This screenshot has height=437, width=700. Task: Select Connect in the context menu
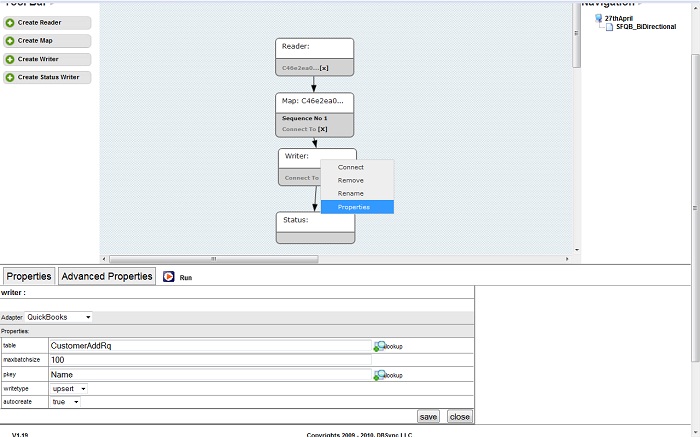tap(351, 167)
